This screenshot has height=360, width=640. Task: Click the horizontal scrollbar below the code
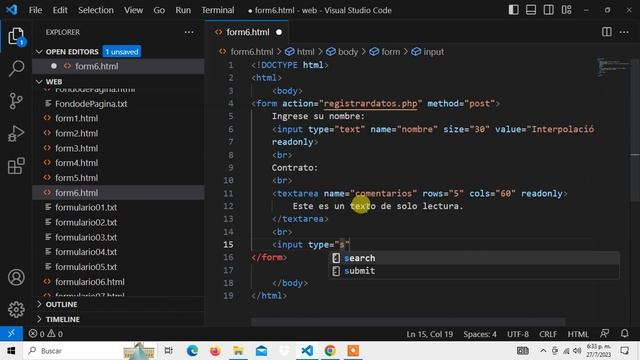[408, 322]
